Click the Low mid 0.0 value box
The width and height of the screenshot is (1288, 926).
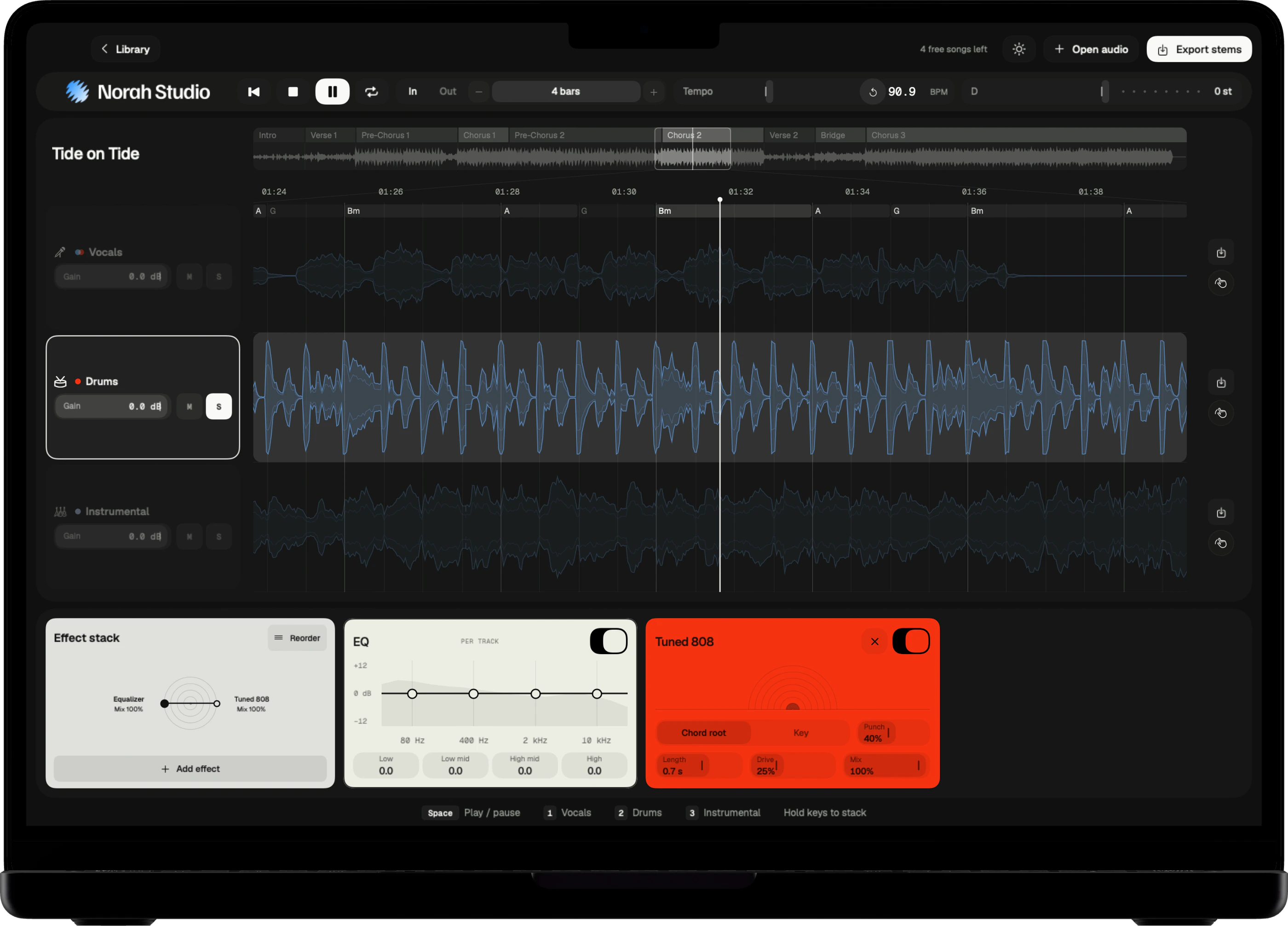tap(455, 765)
